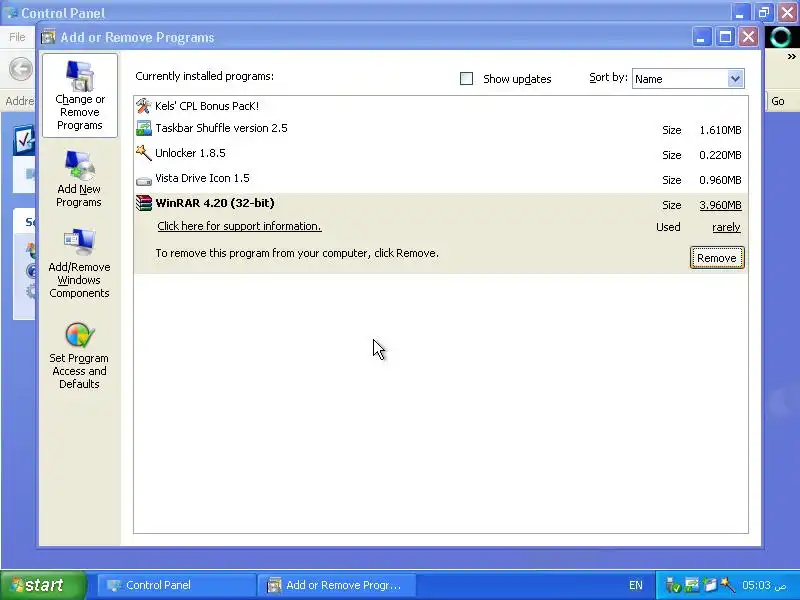This screenshot has width=800, height=600.
Task: Click the WinRAR books icon
Action: point(143,203)
